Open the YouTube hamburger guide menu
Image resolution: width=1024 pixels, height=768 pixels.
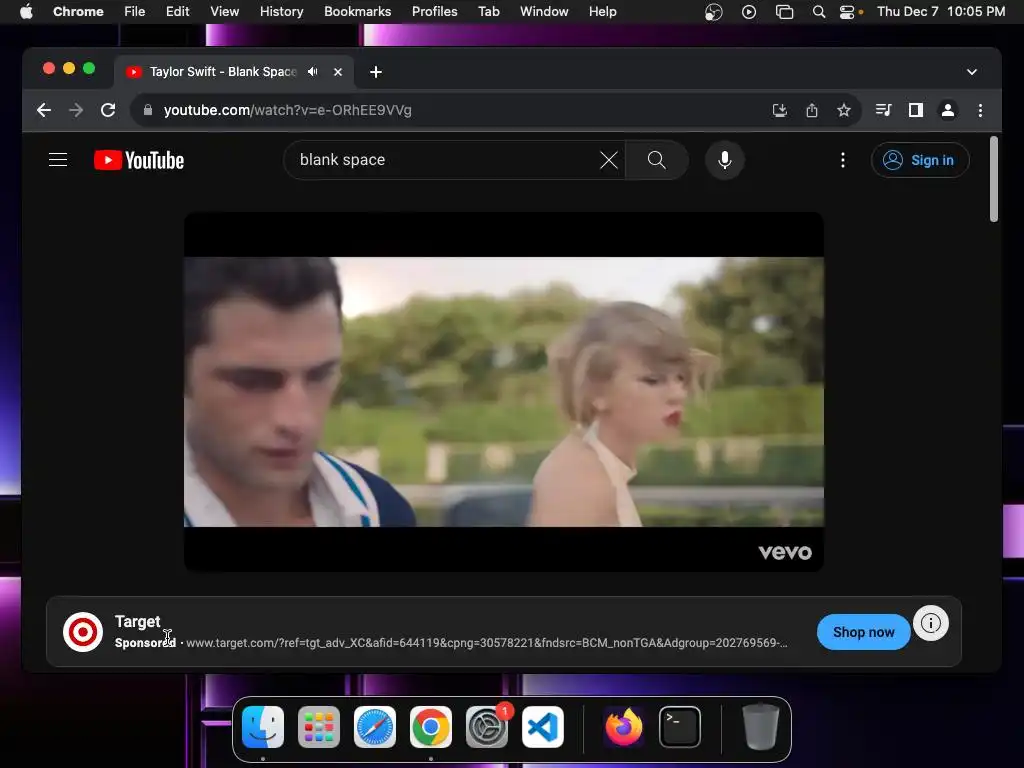pyautogui.click(x=58, y=160)
